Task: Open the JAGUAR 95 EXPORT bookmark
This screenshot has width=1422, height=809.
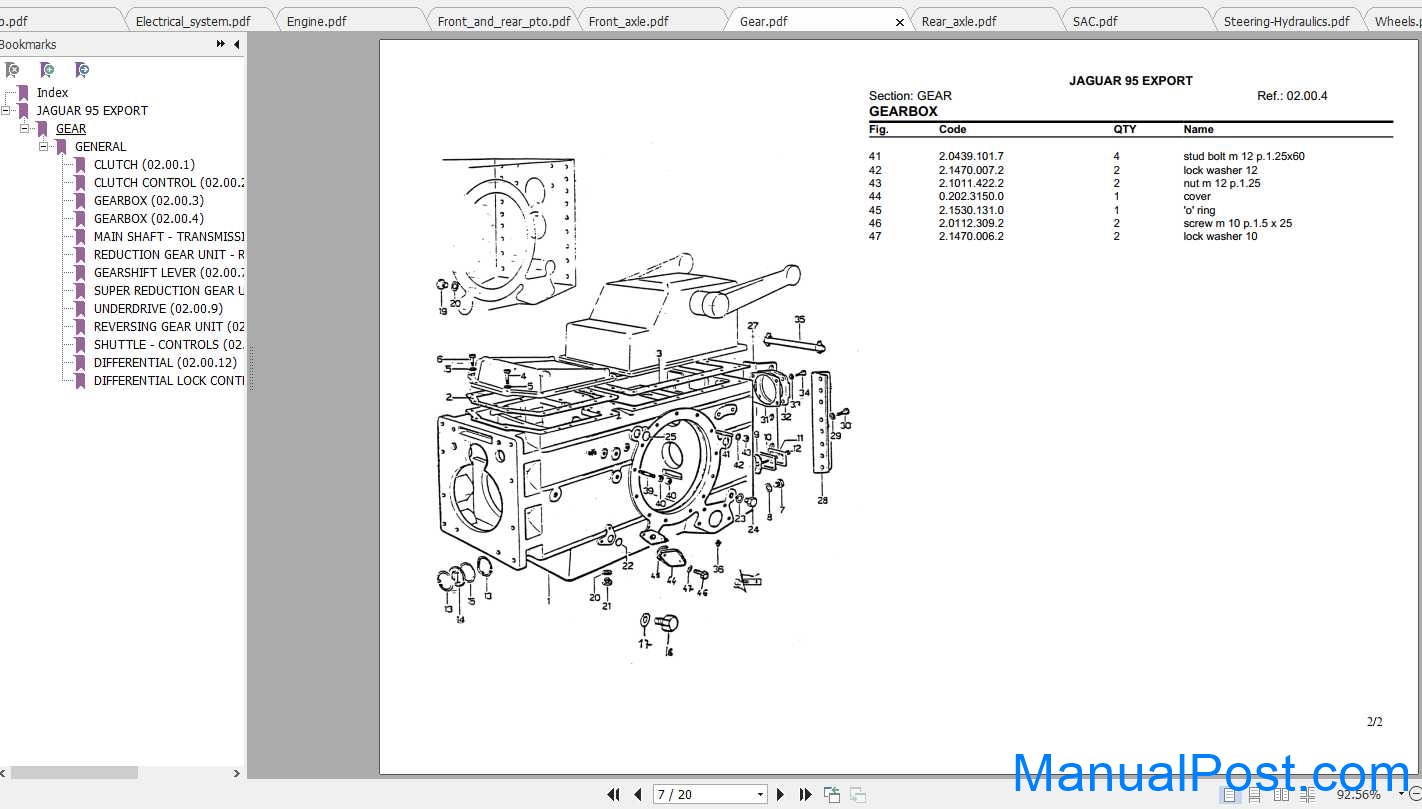Action: pos(92,111)
